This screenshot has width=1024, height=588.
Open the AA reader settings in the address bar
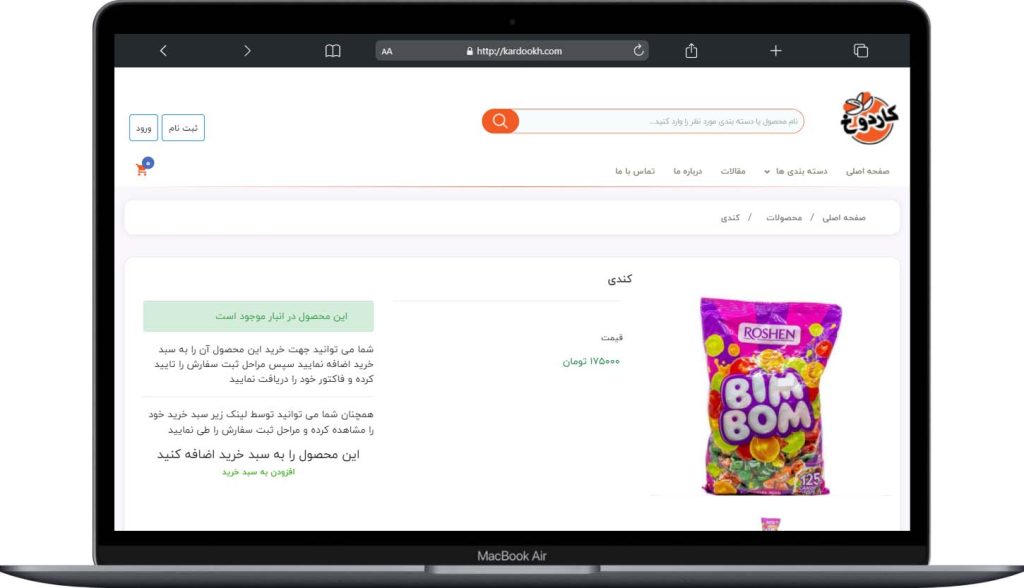(x=387, y=51)
